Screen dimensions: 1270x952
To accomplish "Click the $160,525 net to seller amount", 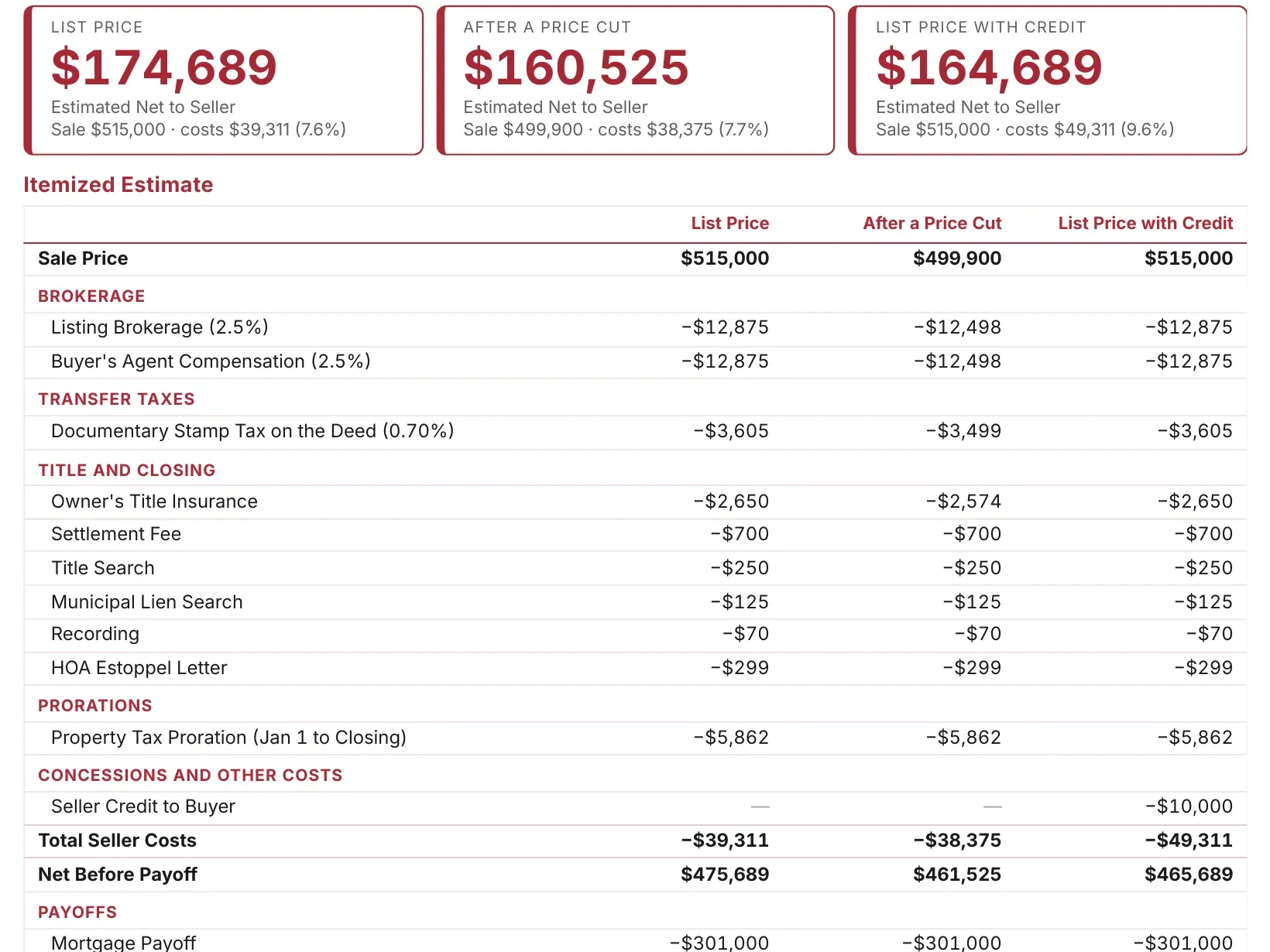I will click(576, 67).
